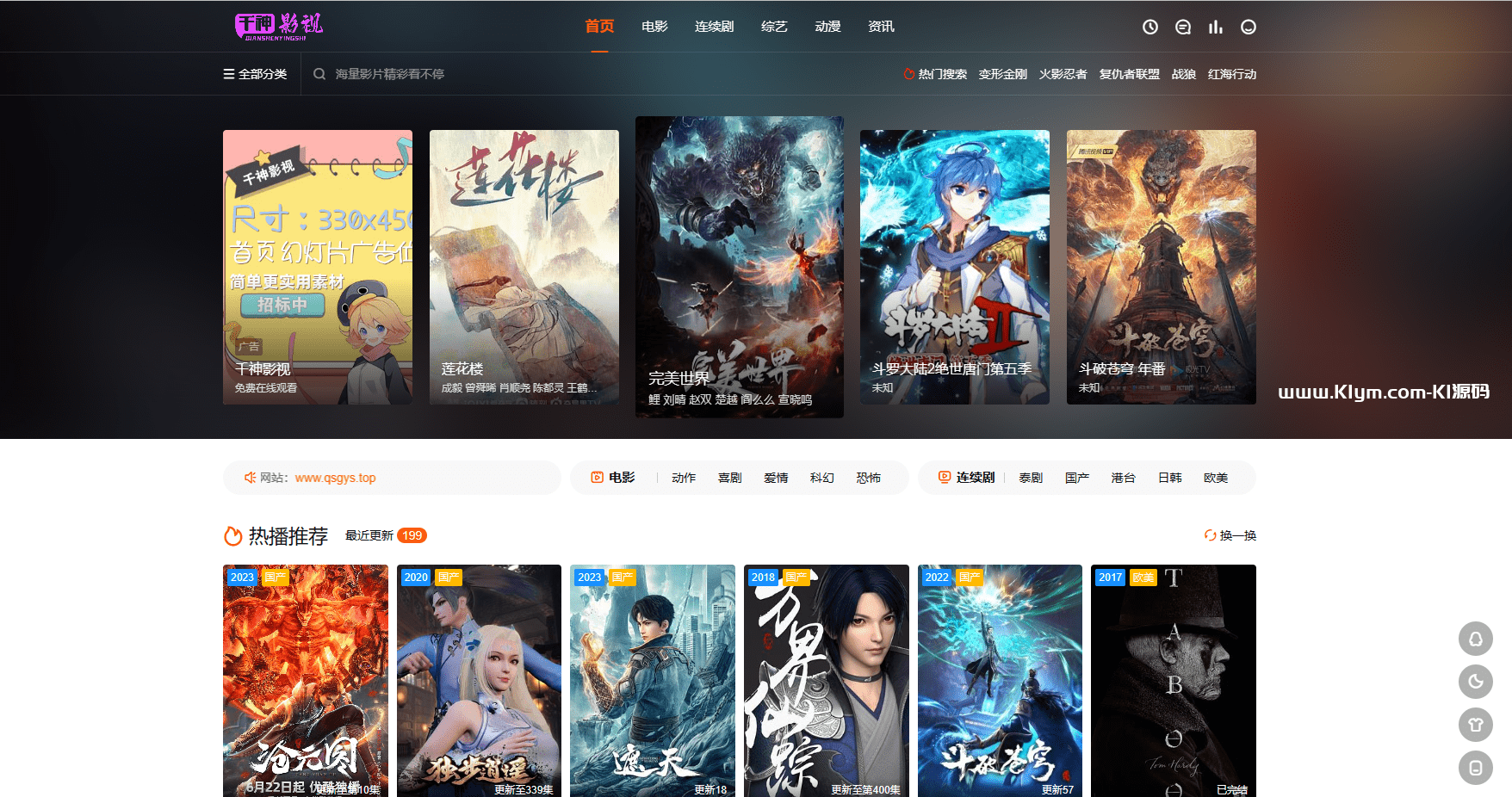Go to the 首页 tab
This screenshot has width=1512, height=797.
(599, 27)
